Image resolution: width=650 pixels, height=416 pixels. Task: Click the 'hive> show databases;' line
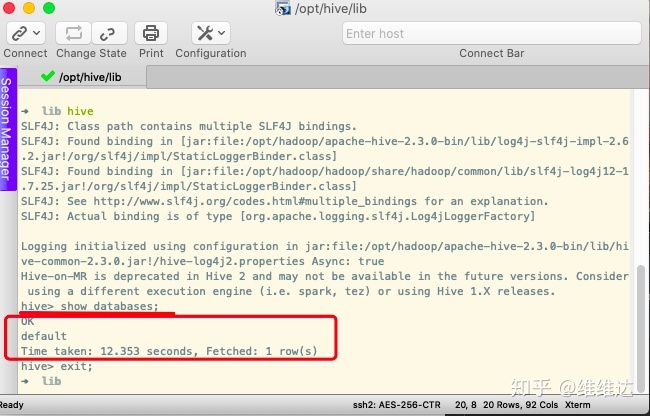90,306
